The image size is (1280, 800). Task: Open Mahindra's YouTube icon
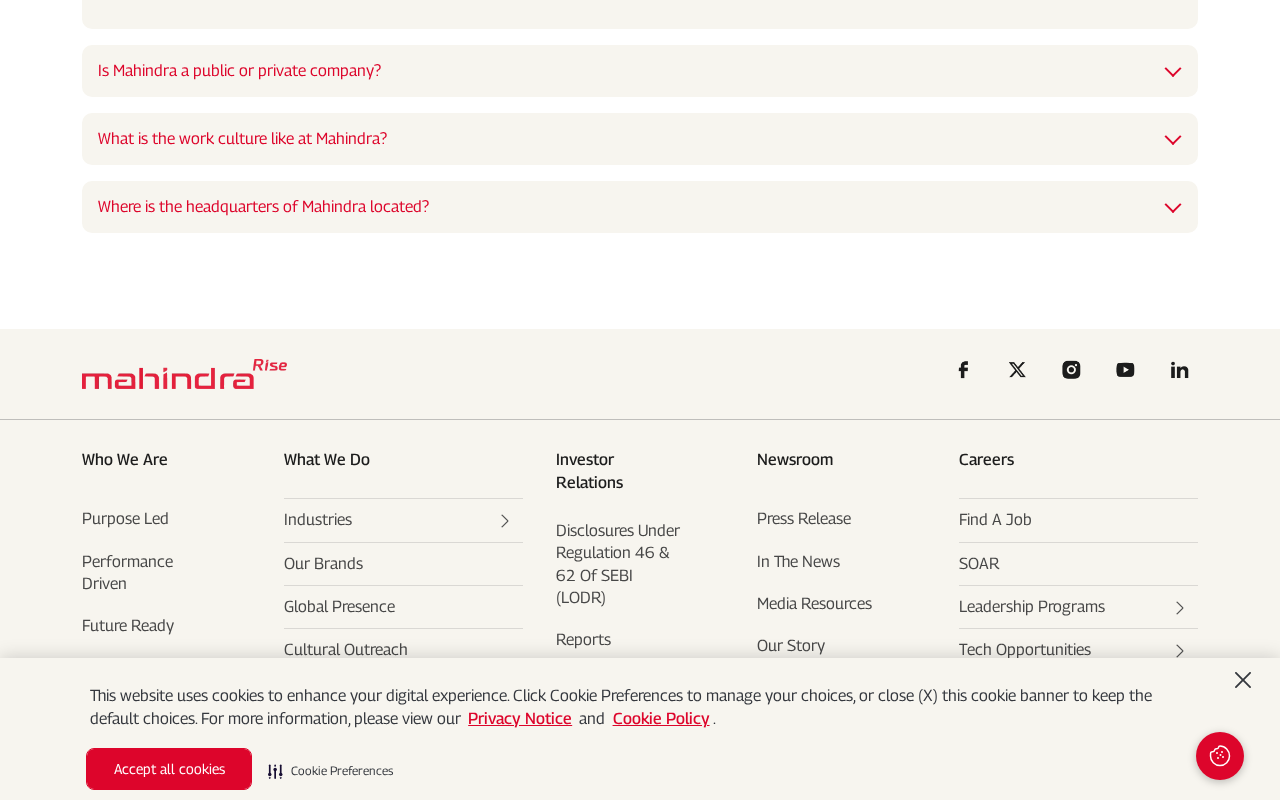[1125, 370]
